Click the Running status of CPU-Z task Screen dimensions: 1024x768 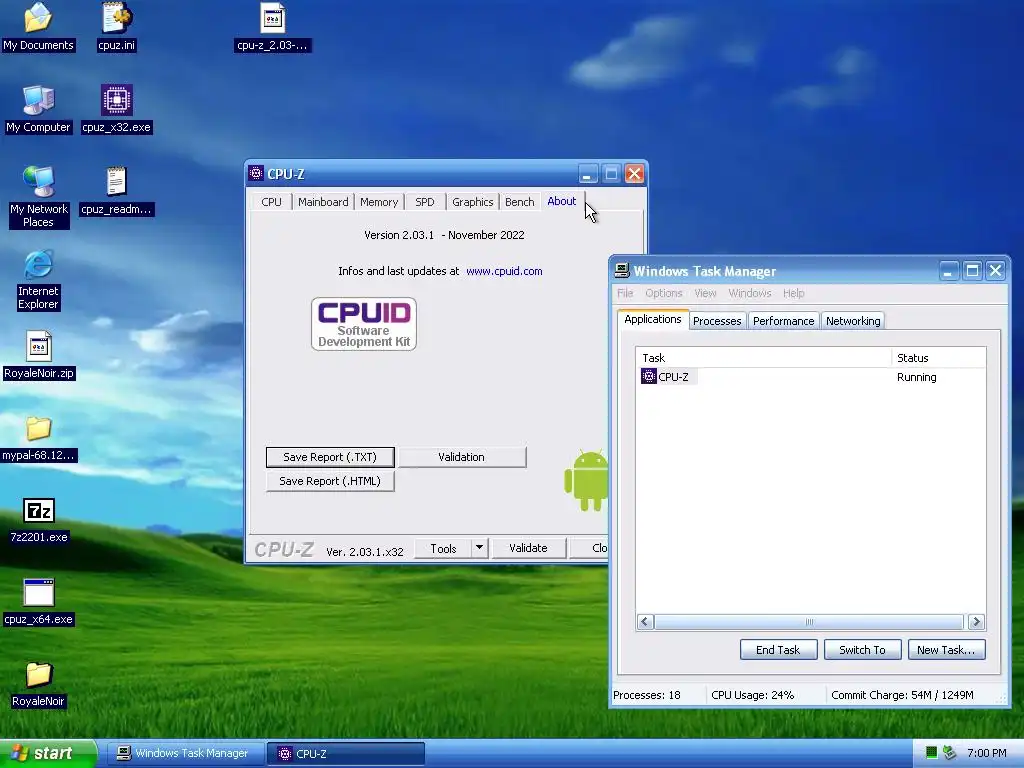point(916,377)
